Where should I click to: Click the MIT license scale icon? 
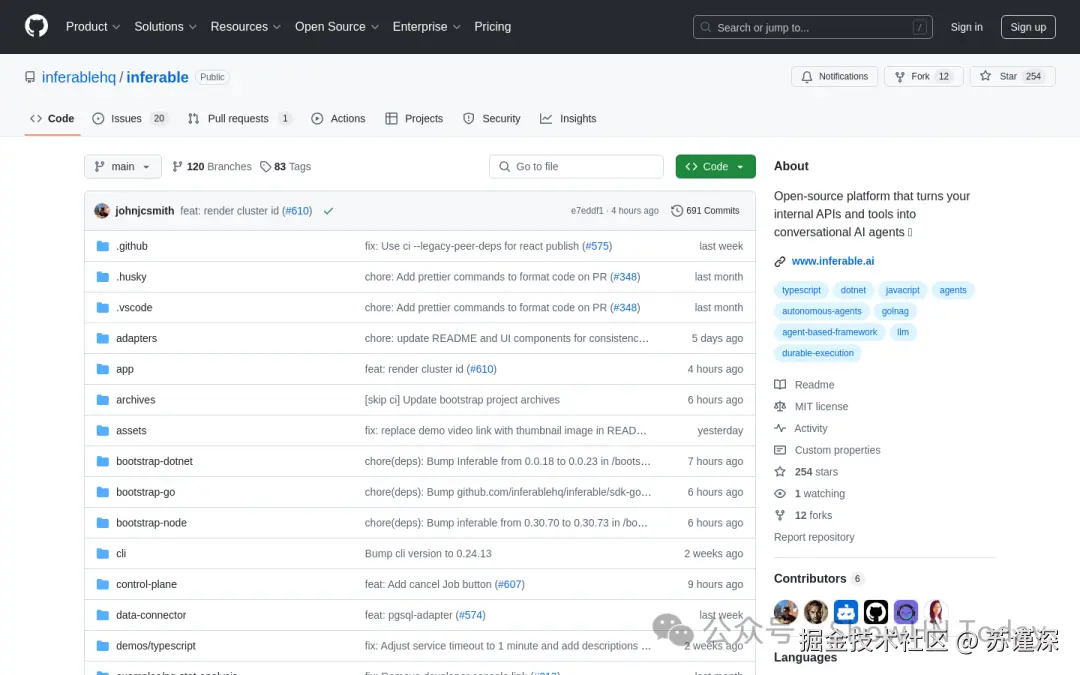780,406
